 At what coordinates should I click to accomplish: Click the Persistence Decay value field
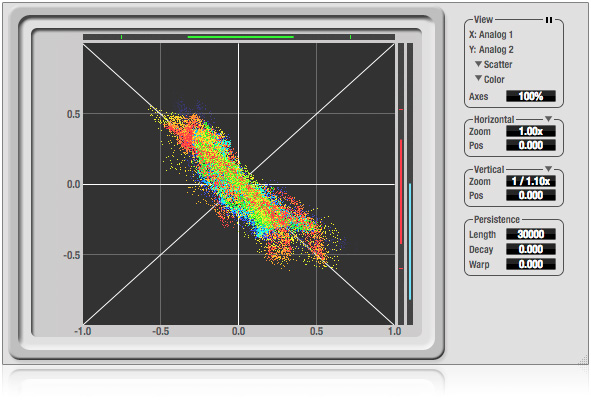[530, 249]
